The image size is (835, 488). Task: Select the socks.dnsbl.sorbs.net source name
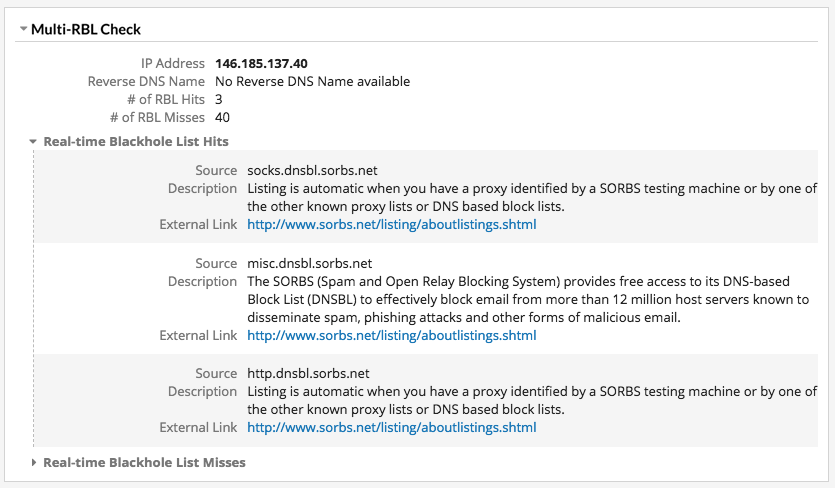[312, 171]
